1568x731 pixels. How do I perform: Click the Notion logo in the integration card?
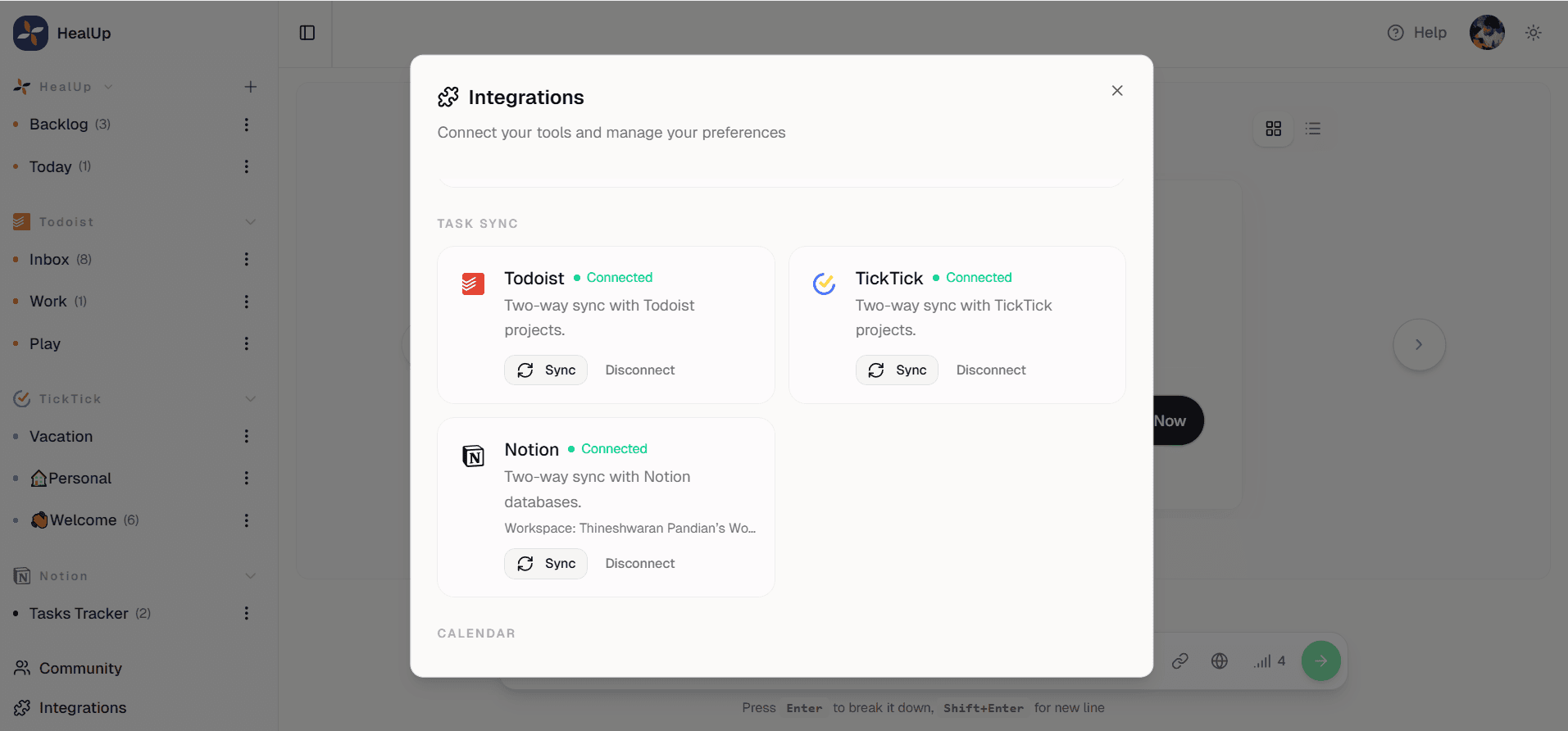click(x=473, y=456)
